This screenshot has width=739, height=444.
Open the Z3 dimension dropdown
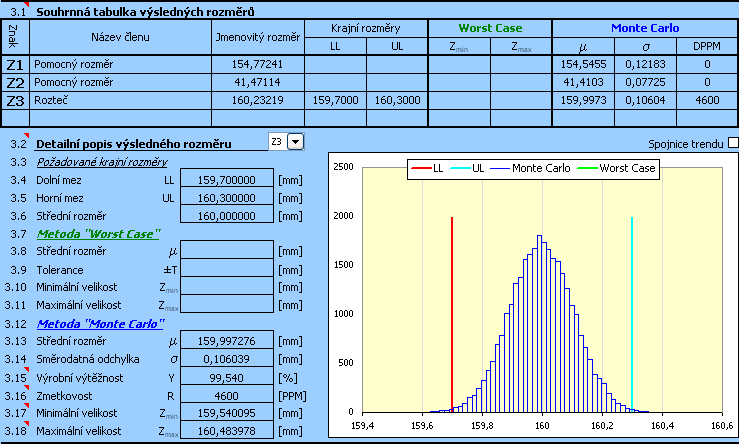coord(294,142)
